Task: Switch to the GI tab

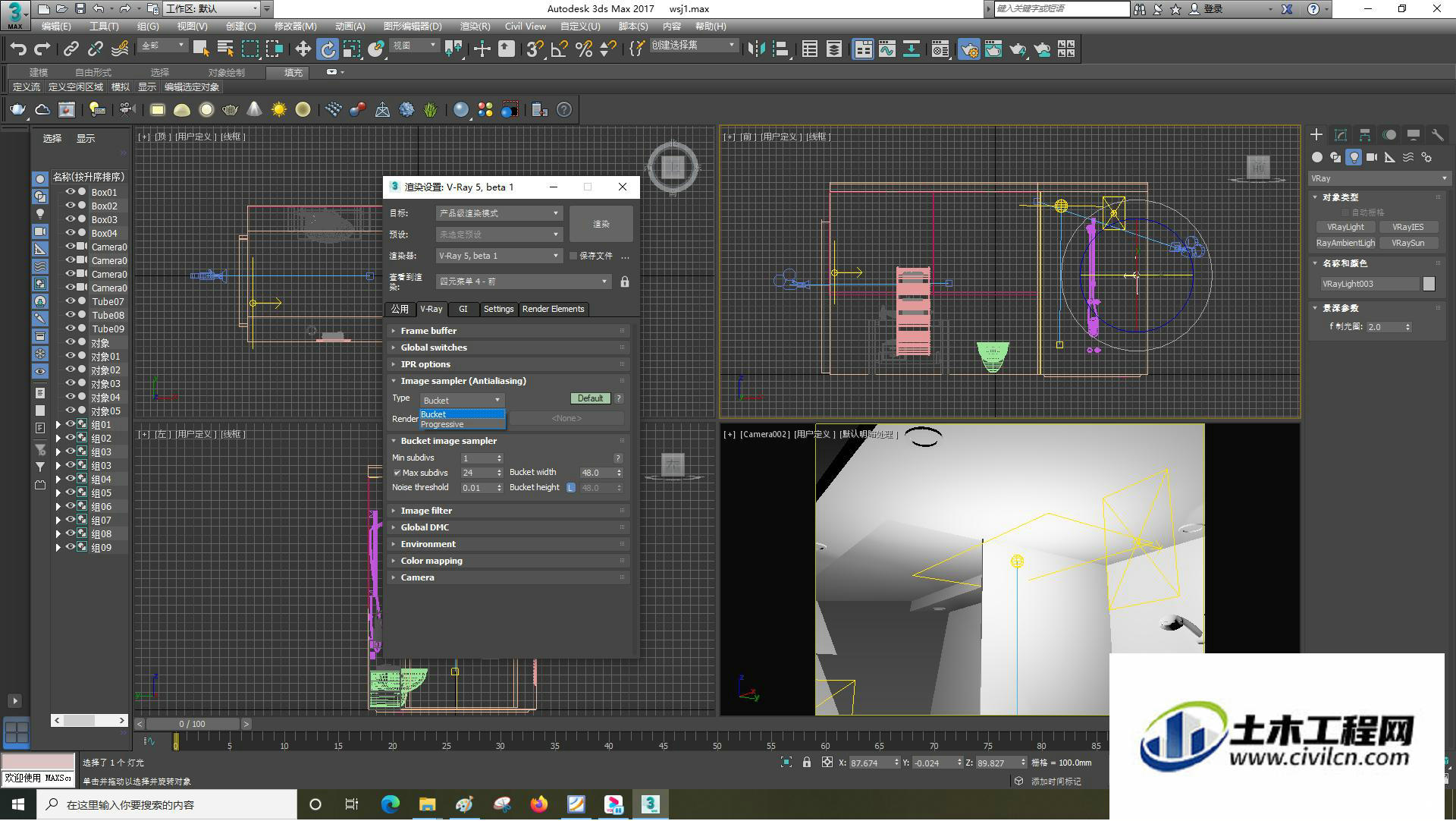Action: point(463,309)
